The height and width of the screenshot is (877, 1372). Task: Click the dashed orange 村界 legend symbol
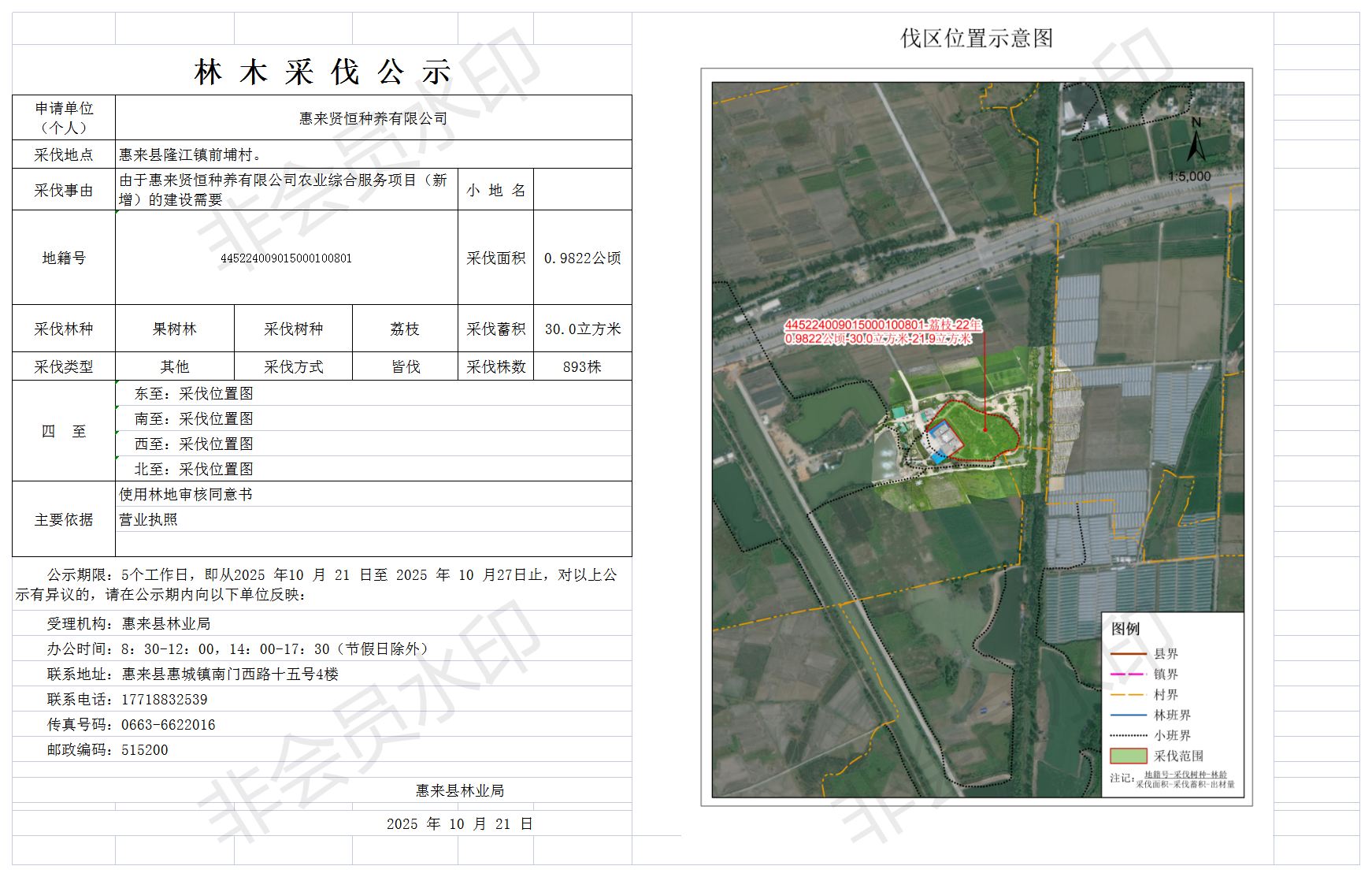pyautogui.click(x=1128, y=695)
